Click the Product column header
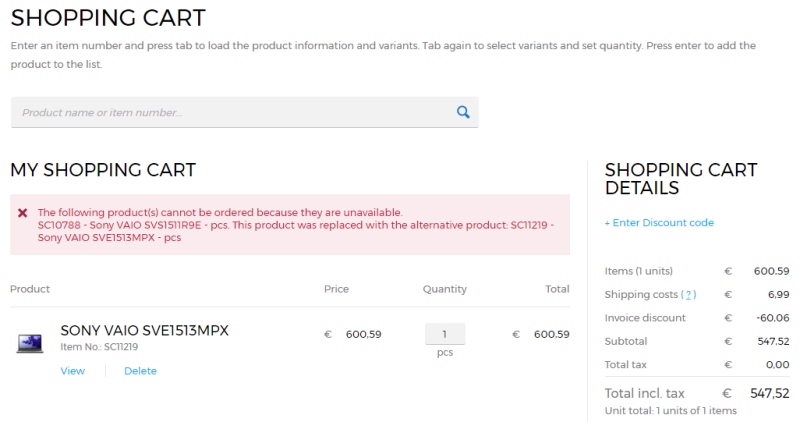Screen dimensions: 800x422 [30, 289]
